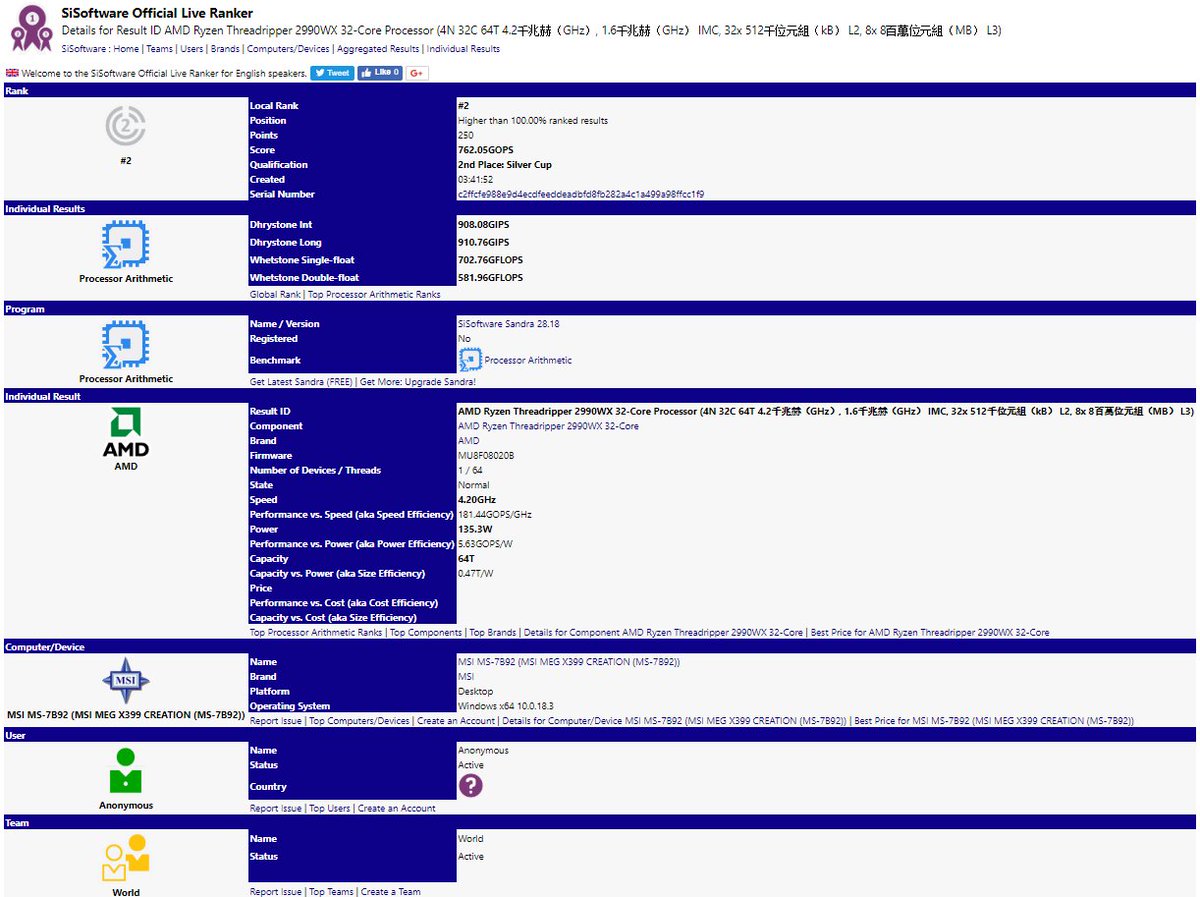
Task: Click the SiSoftware Official Live Ranker title
Action: click(157, 14)
